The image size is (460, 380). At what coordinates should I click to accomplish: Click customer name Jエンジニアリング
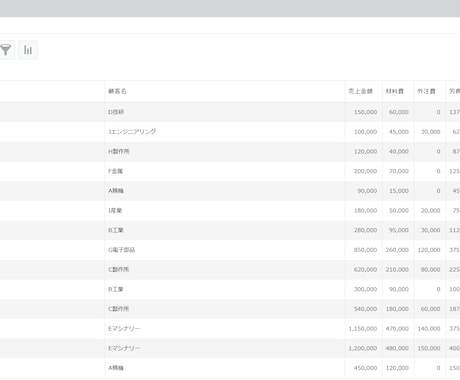[x=132, y=132]
